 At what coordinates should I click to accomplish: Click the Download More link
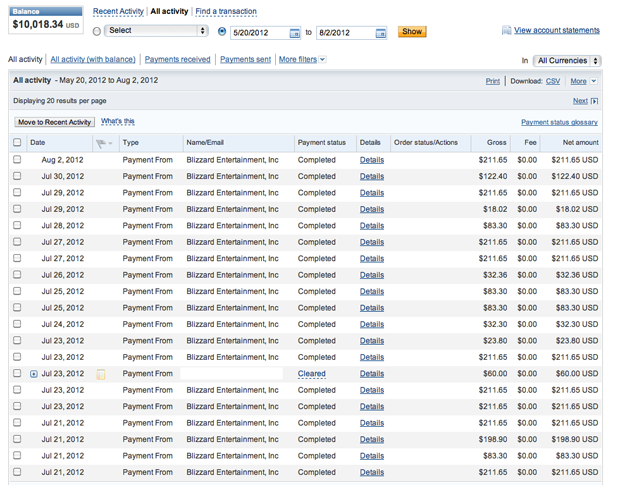click(578, 81)
